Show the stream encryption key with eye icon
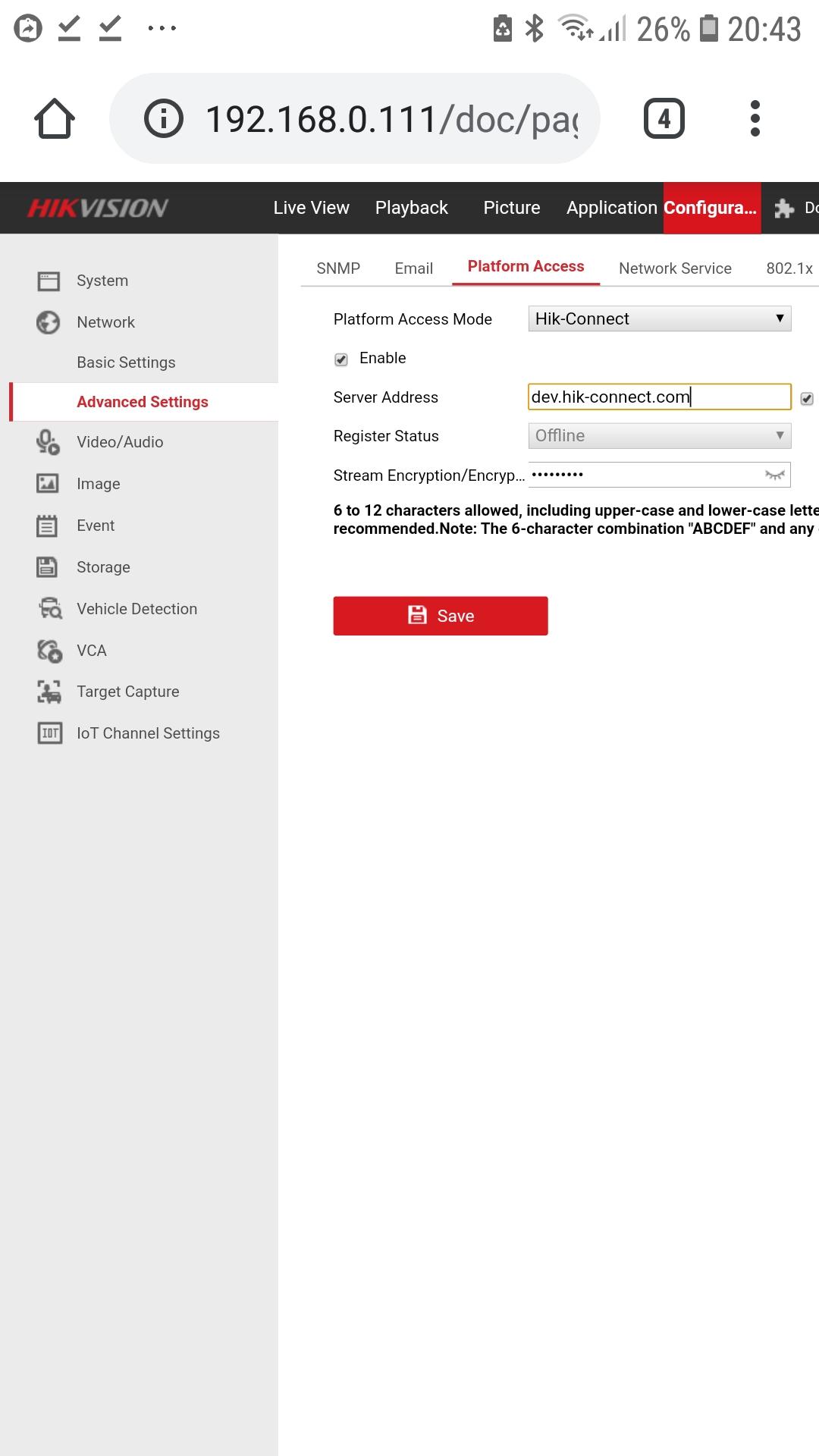The width and height of the screenshot is (819, 1456). click(x=774, y=475)
